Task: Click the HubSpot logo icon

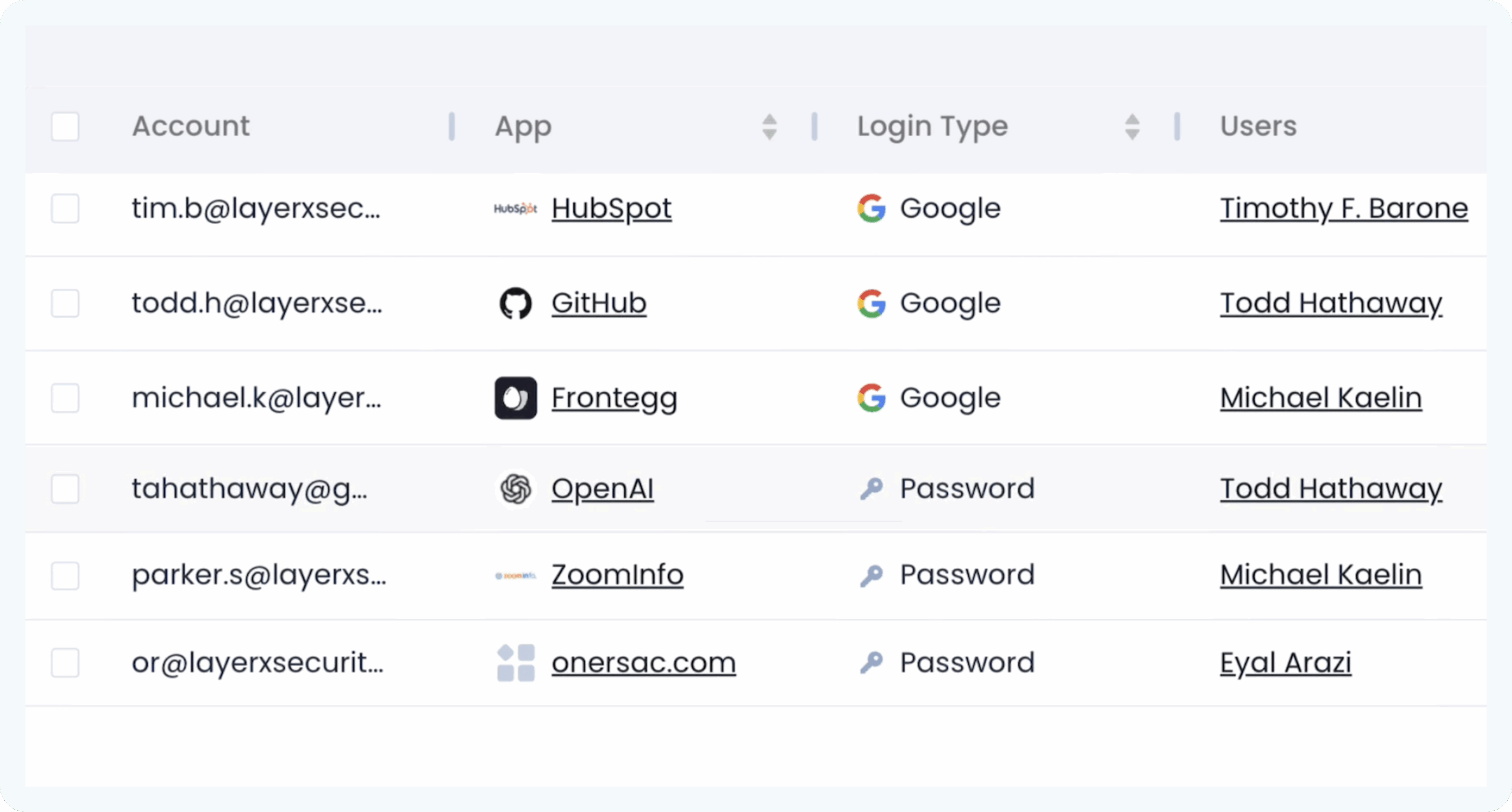Action: [515, 209]
